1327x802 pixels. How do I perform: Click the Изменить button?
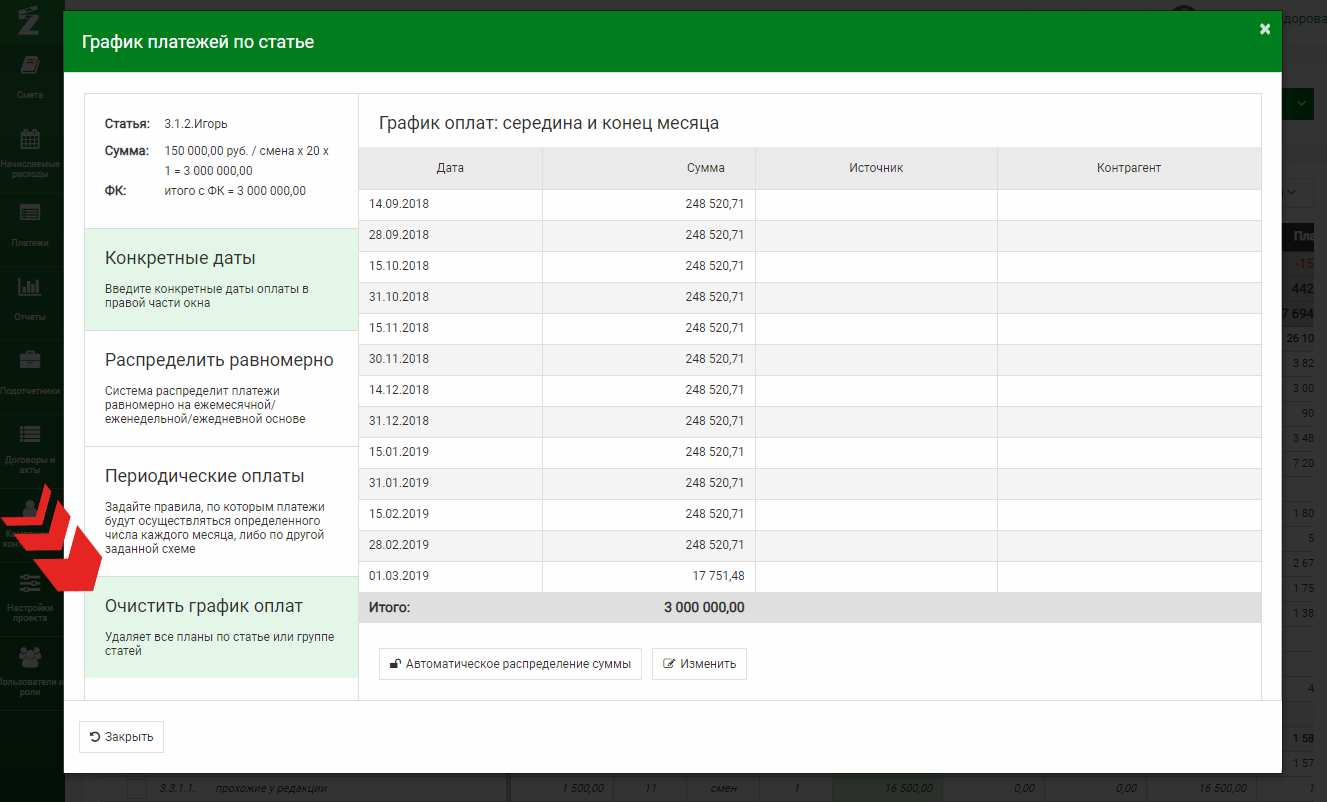click(x=699, y=664)
